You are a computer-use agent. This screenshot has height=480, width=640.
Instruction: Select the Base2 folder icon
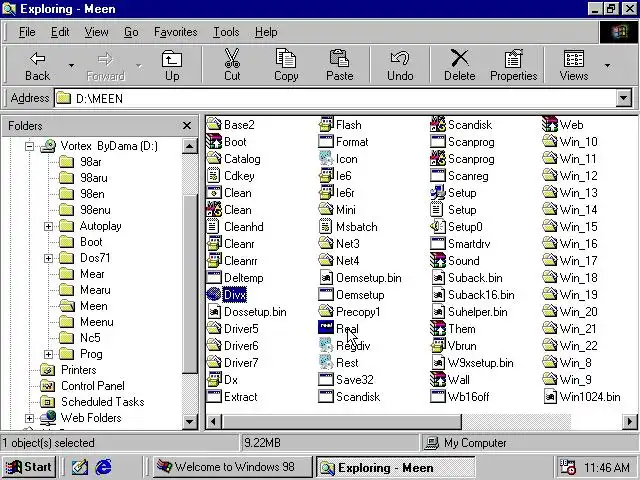tap(214, 124)
